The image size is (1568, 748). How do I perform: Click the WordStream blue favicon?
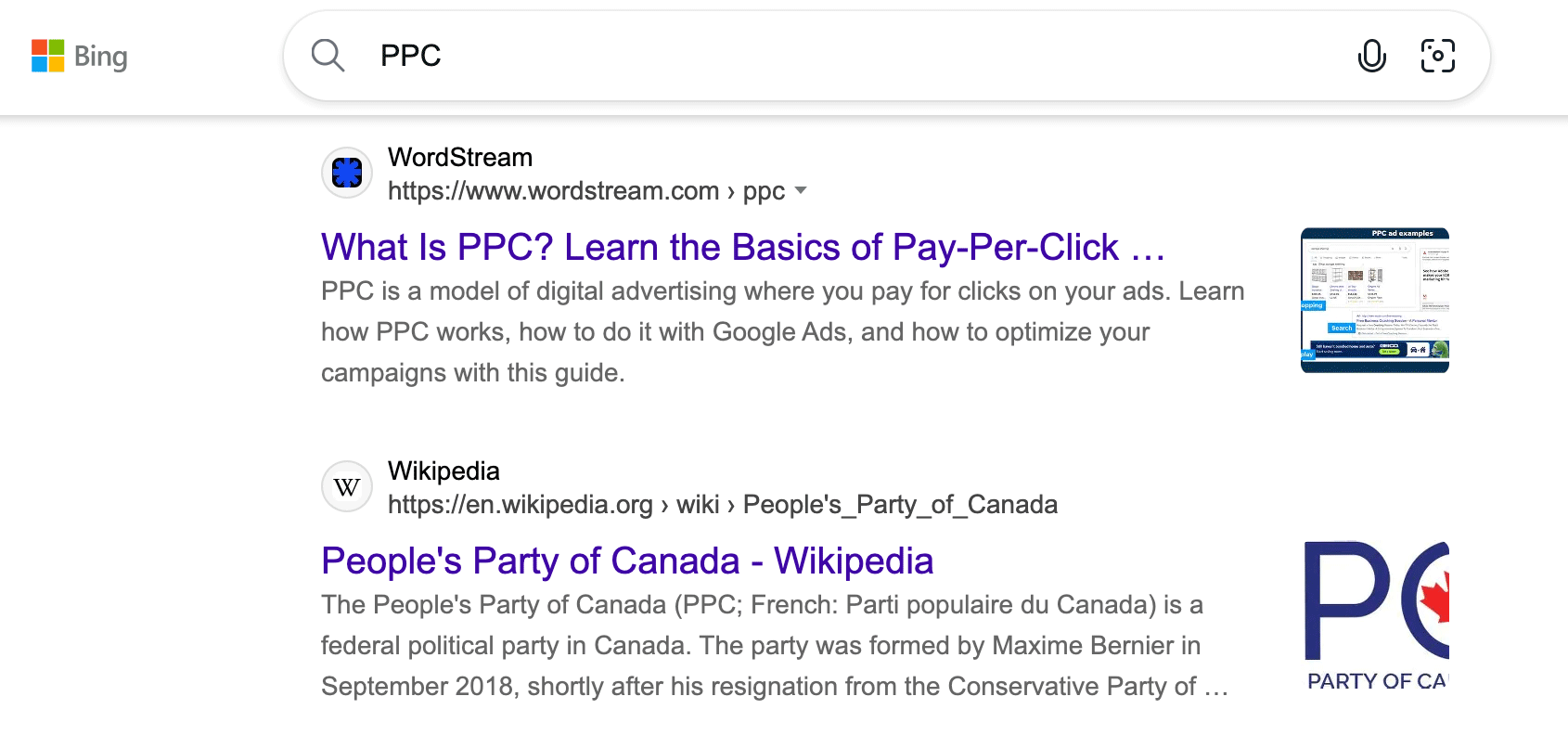click(347, 173)
